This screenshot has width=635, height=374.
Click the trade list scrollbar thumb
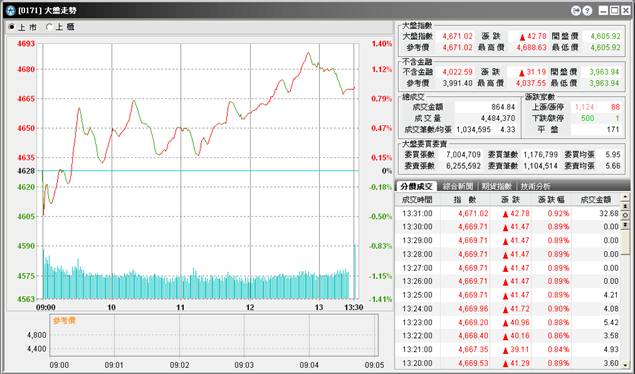[x=626, y=242]
